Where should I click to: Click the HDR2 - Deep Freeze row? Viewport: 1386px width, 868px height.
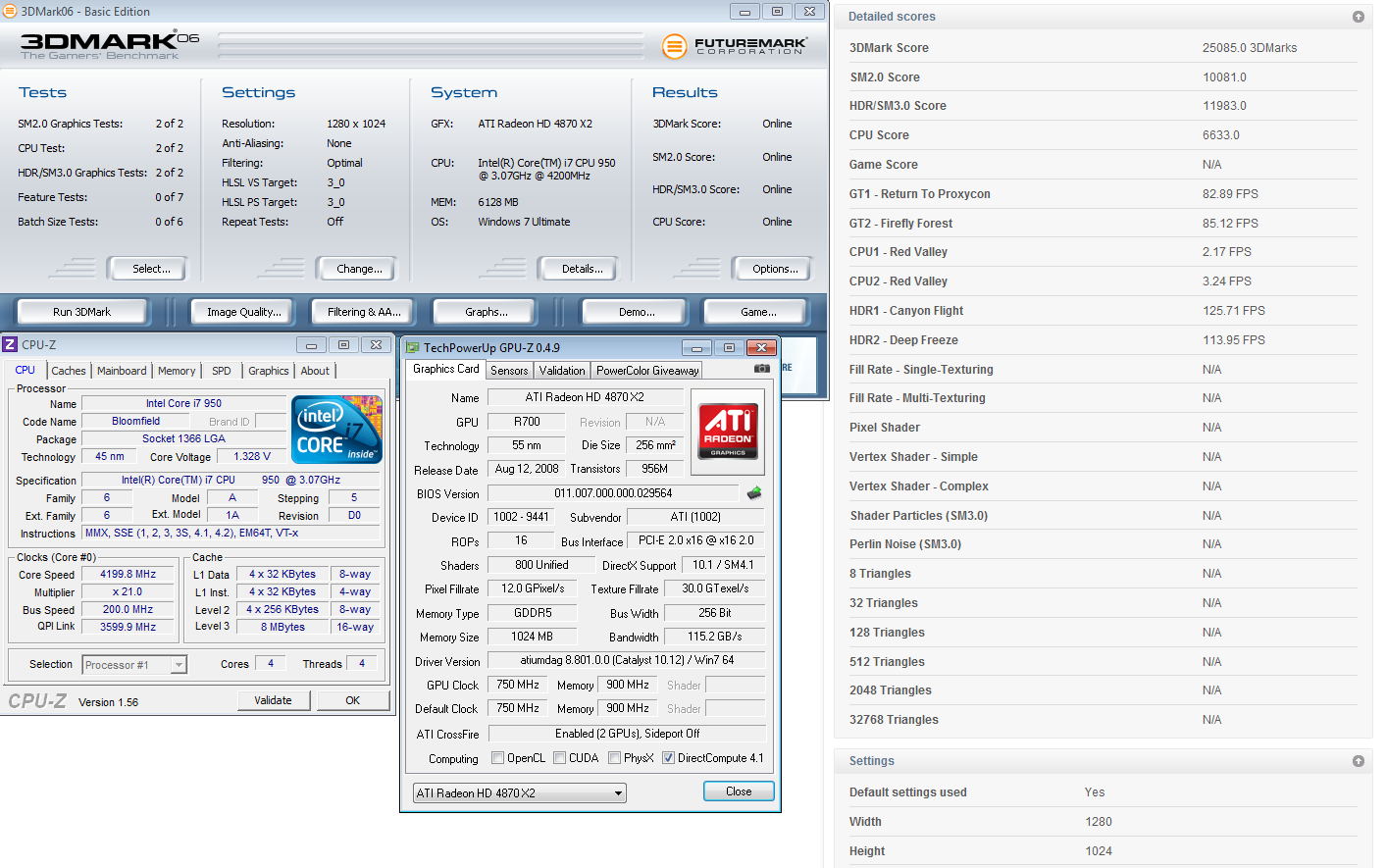pos(1104,340)
